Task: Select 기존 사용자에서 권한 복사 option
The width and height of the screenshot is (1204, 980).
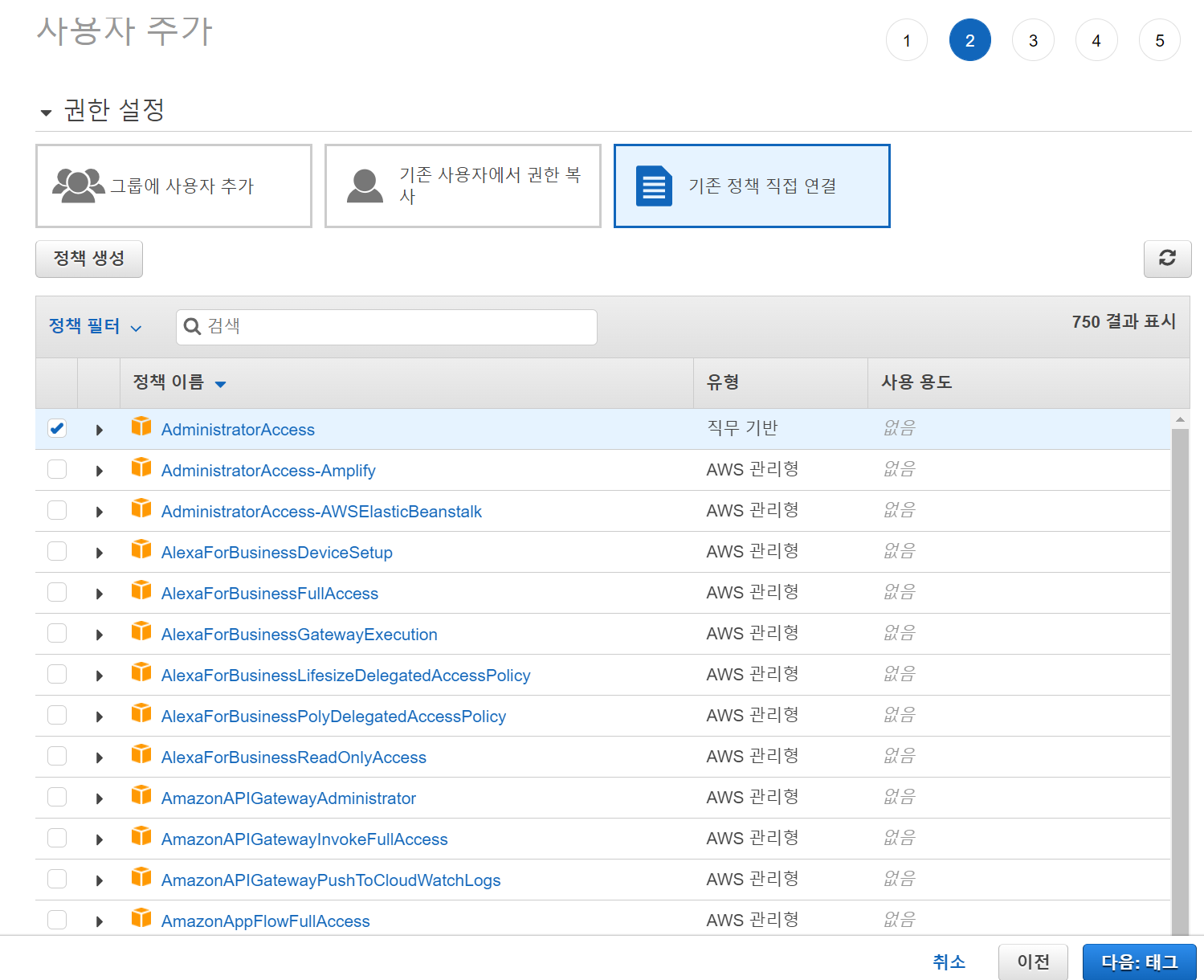Action: tap(463, 186)
